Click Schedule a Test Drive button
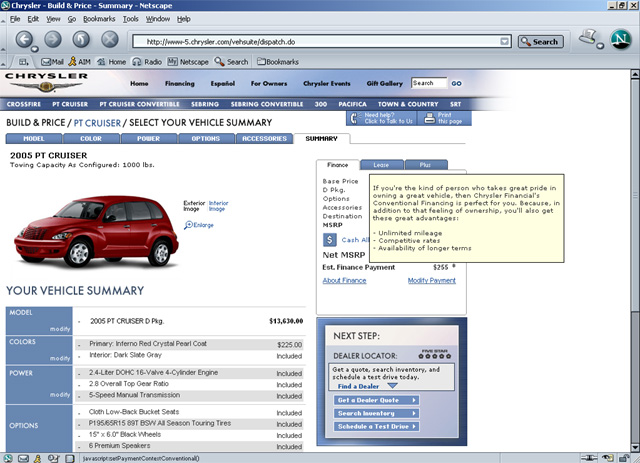640x463 pixels. (376, 426)
